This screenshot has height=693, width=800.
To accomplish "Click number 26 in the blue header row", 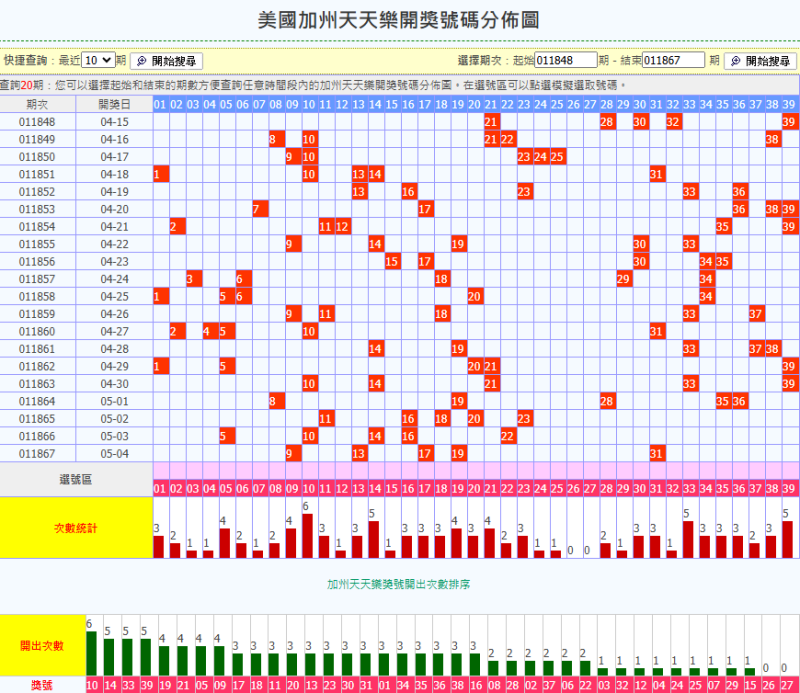I will [573, 104].
